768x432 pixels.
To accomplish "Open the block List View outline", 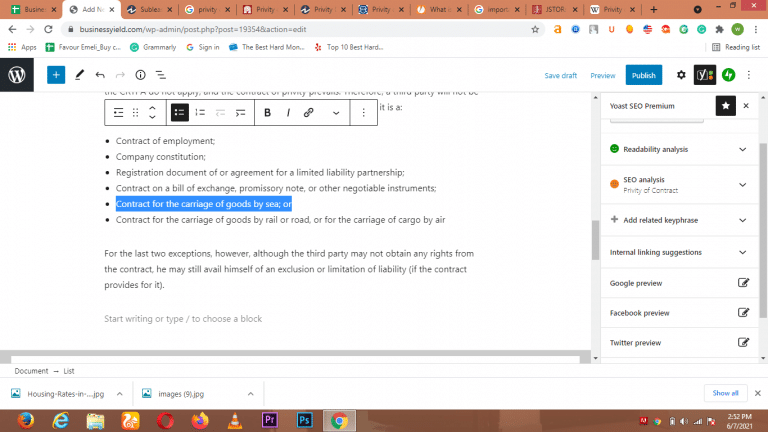I will point(160,75).
